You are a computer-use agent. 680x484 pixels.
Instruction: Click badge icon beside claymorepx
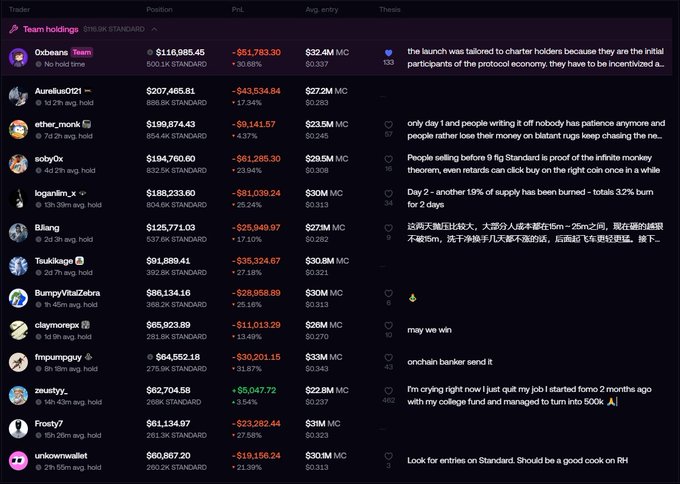85,325
